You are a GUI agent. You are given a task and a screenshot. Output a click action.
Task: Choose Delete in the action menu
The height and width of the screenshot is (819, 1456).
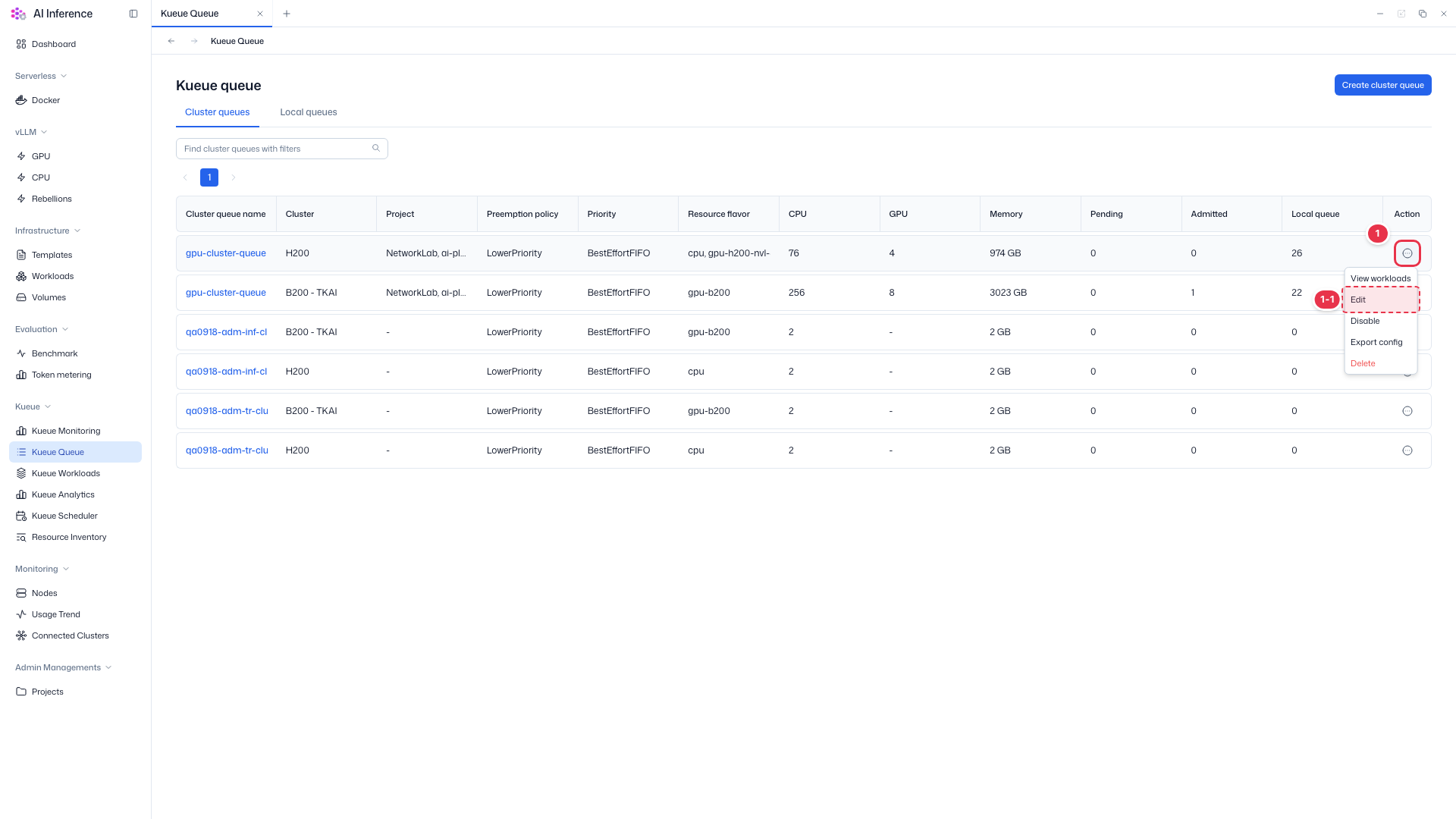(x=1380, y=363)
